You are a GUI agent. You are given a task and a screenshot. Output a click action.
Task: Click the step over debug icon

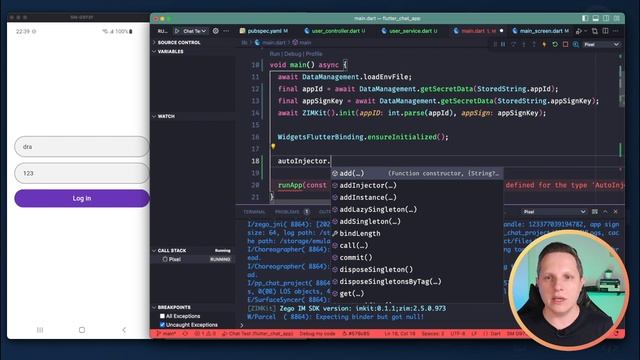point(513,44)
